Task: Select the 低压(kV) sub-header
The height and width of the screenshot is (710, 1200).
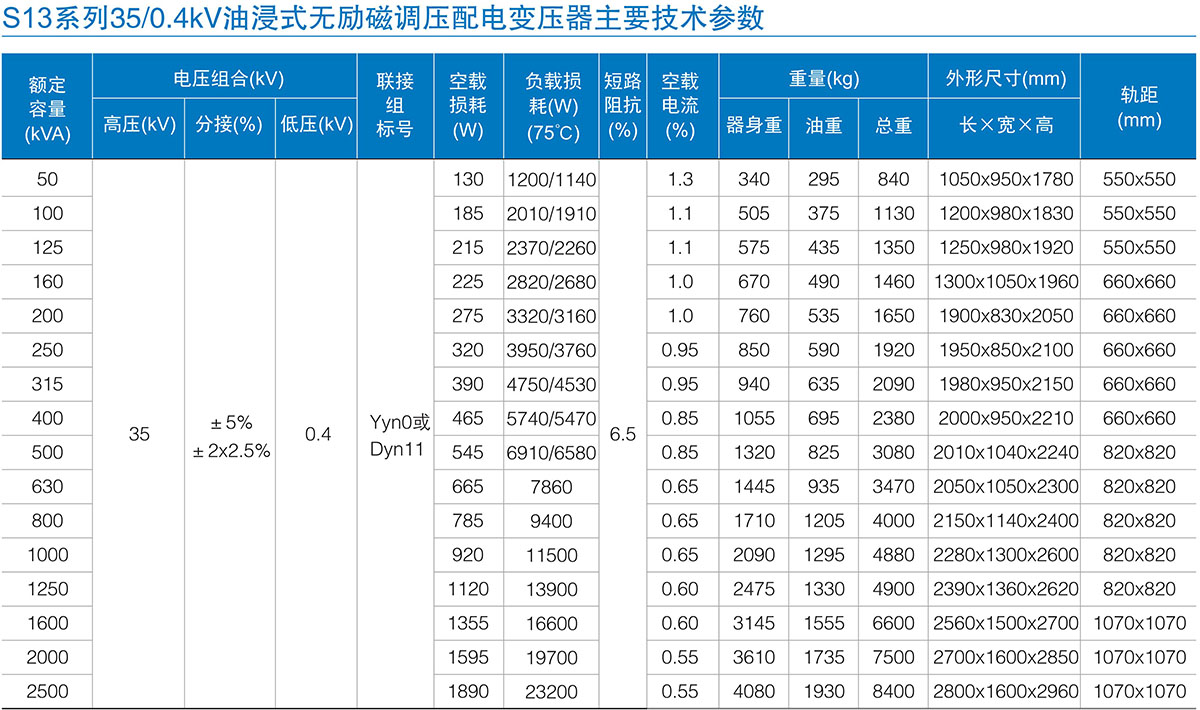Action: tap(316, 125)
